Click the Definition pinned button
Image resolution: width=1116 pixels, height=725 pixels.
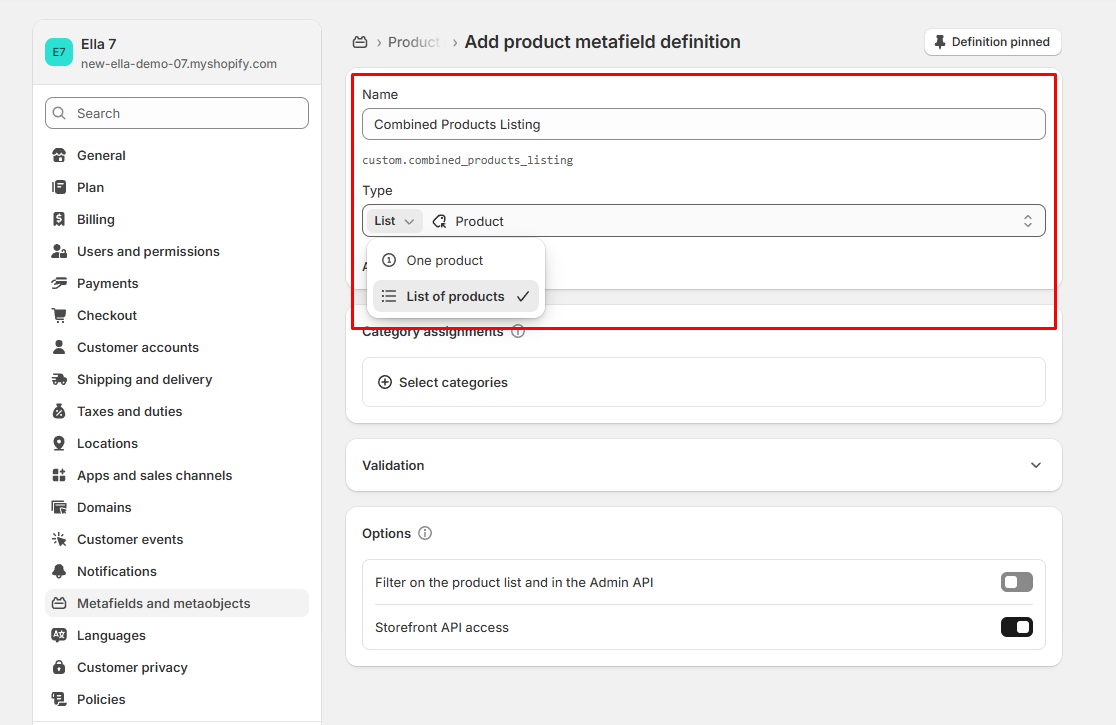point(992,42)
